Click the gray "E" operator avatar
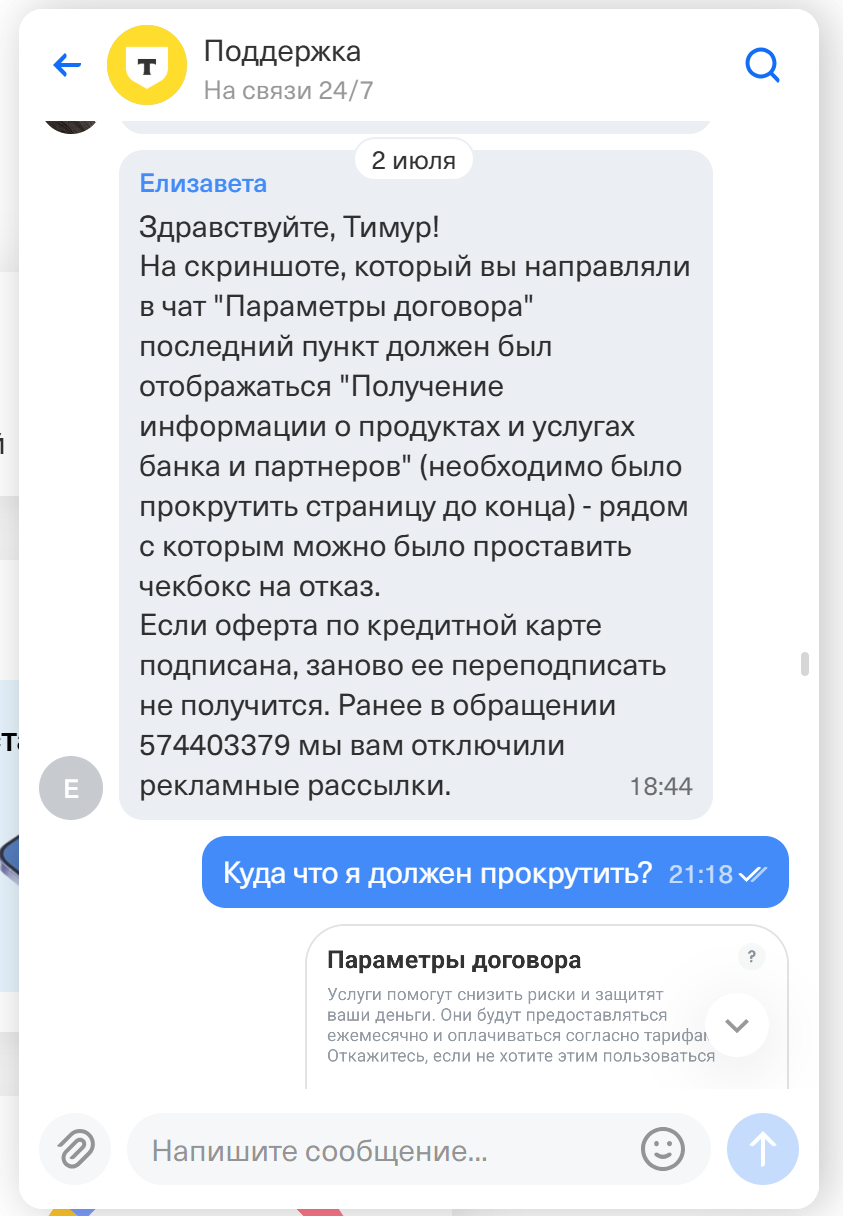The height and width of the screenshot is (1216, 843). 71,788
